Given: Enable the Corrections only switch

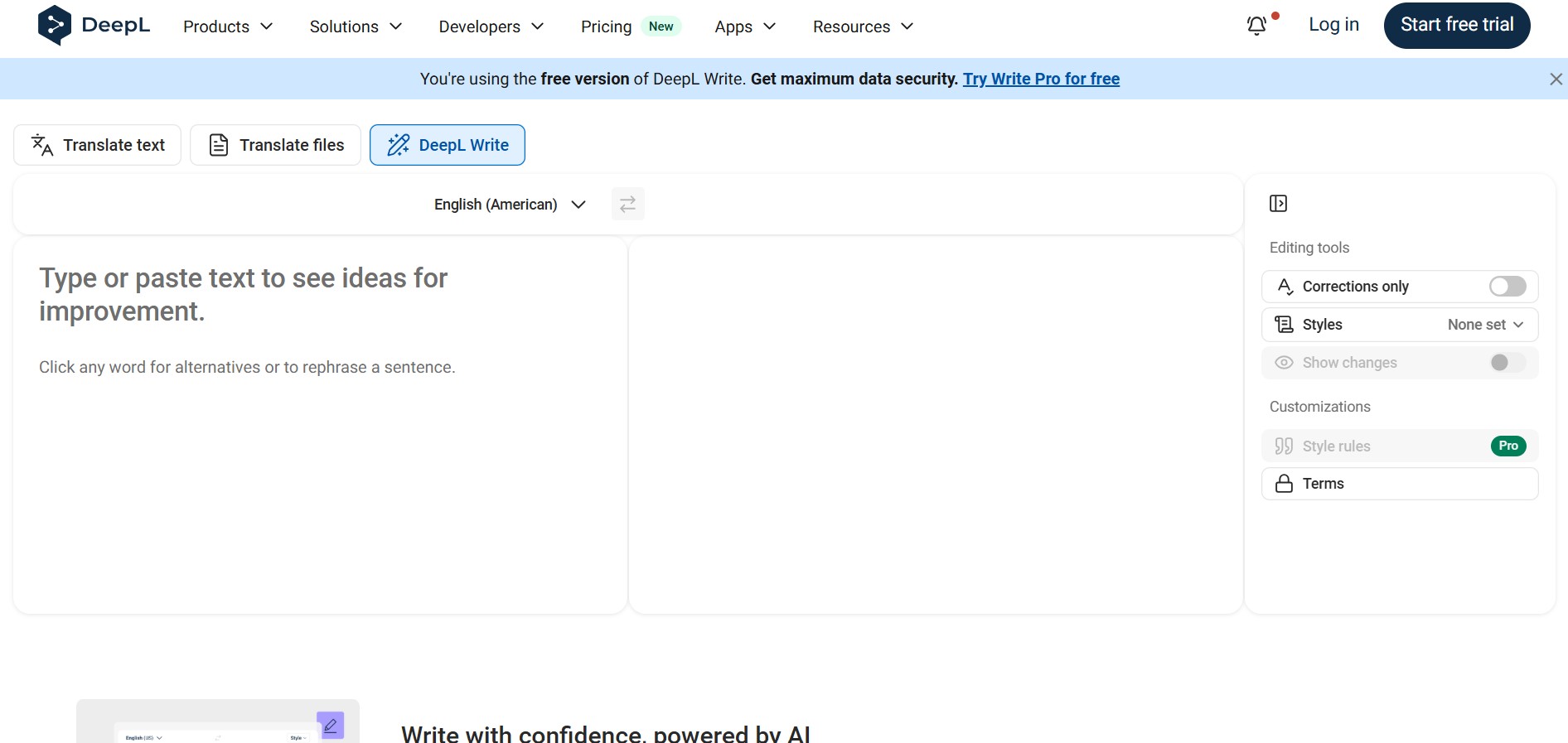Looking at the screenshot, I should coord(1508,287).
